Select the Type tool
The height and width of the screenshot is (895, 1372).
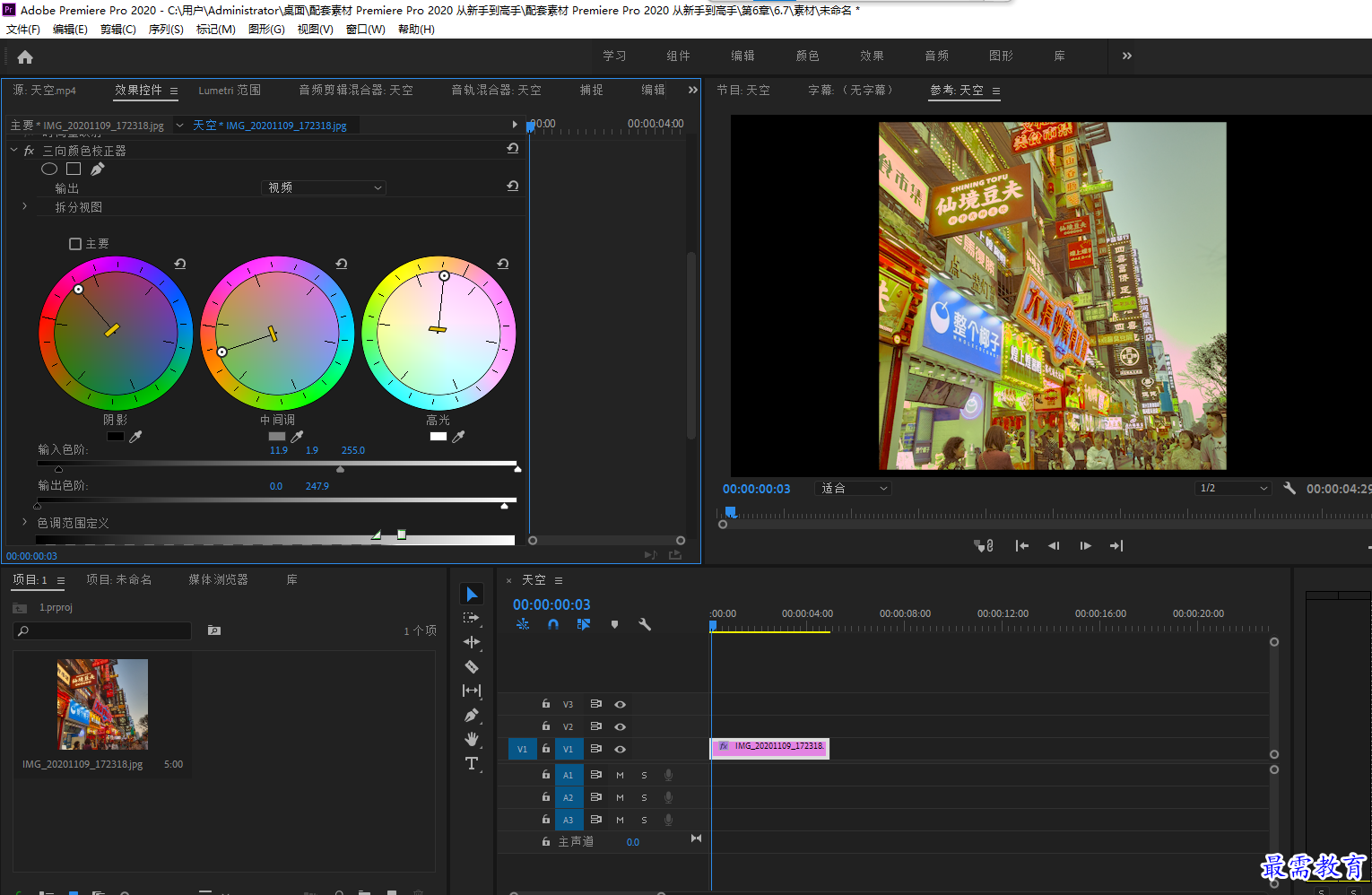(x=472, y=763)
